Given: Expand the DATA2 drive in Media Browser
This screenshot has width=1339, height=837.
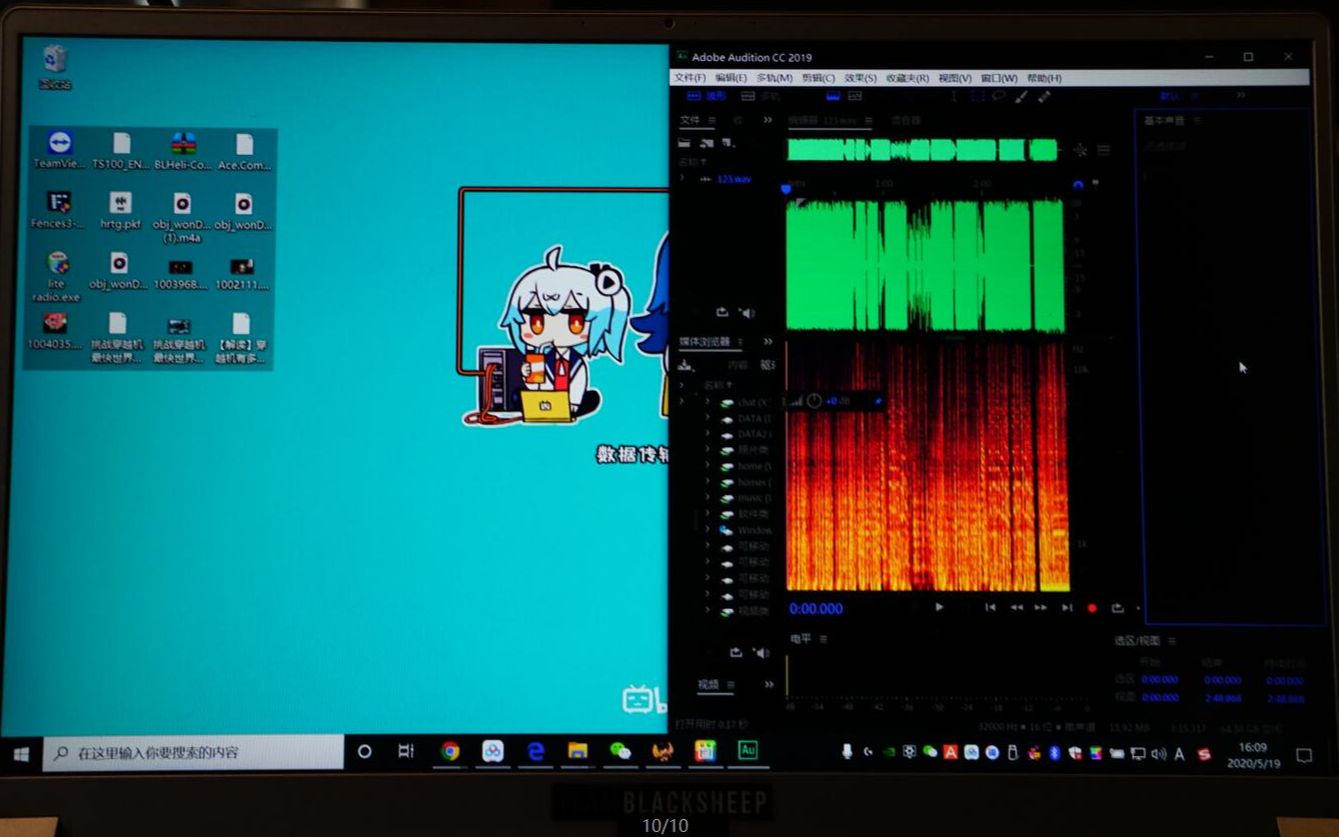Looking at the screenshot, I should pyautogui.click(x=707, y=434).
